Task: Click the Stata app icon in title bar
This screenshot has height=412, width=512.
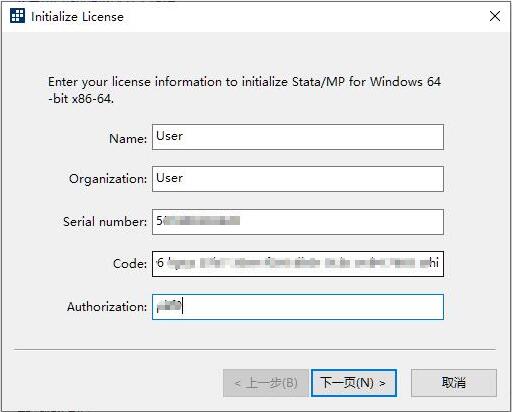Action: coord(17,16)
